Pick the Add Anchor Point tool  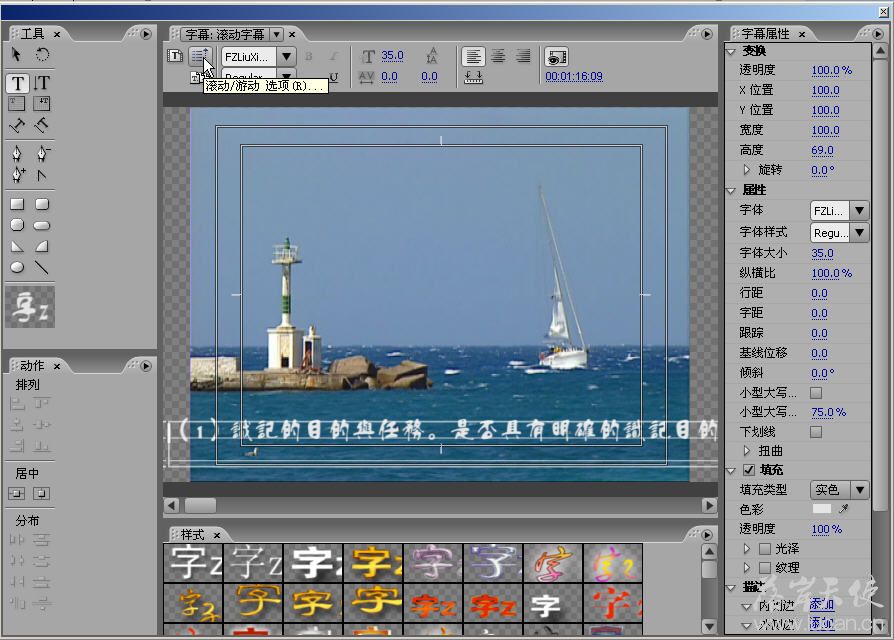18,174
